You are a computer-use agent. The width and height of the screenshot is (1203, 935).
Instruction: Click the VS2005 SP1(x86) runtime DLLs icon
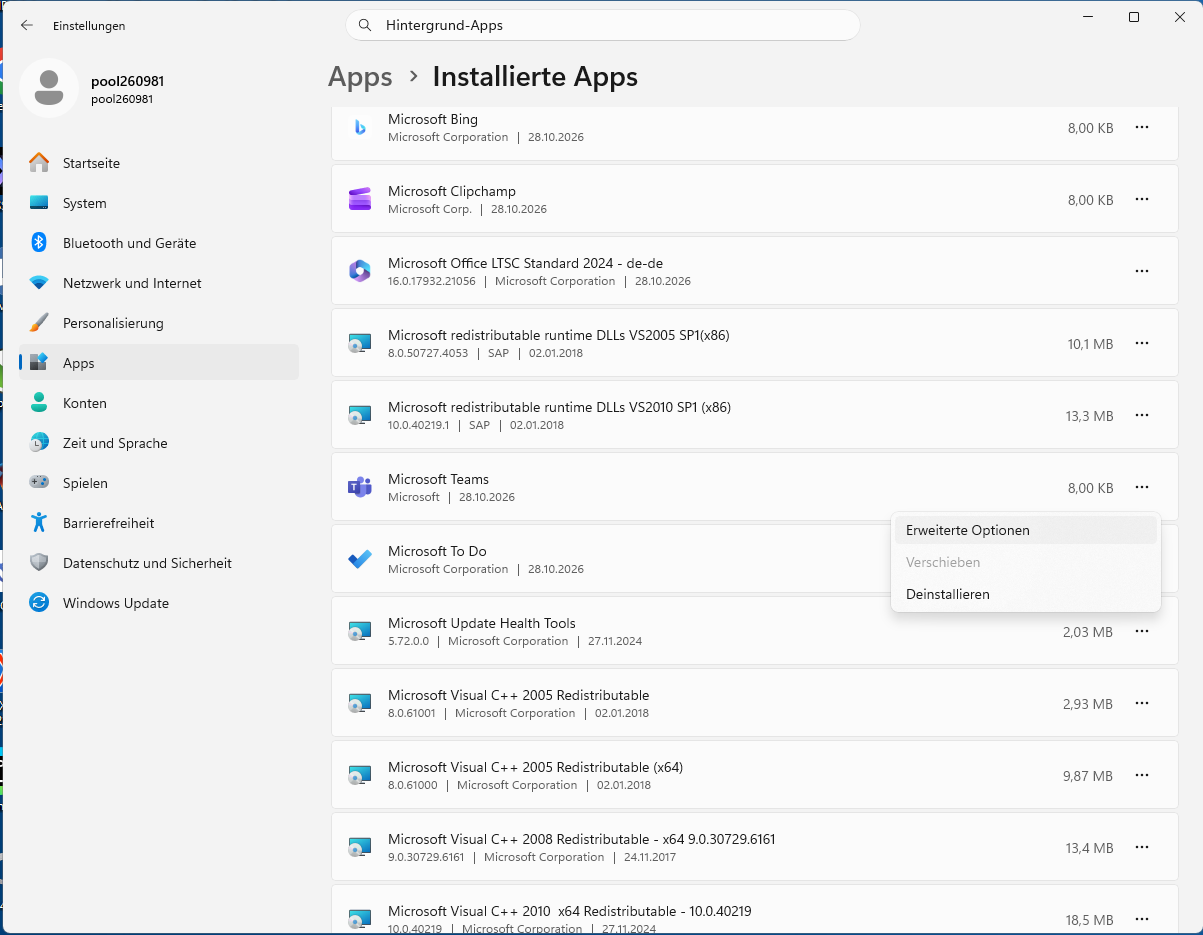(360, 343)
